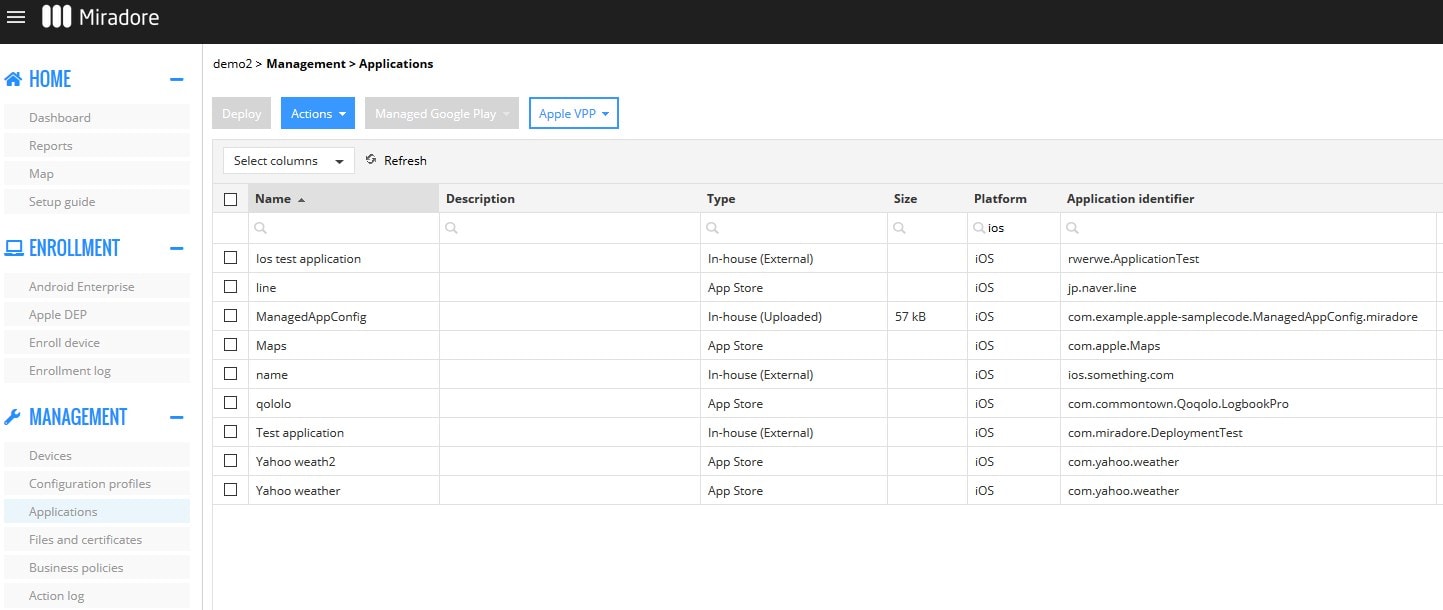The height and width of the screenshot is (610, 1443).
Task: Check the name row checkbox
Action: coord(231,374)
